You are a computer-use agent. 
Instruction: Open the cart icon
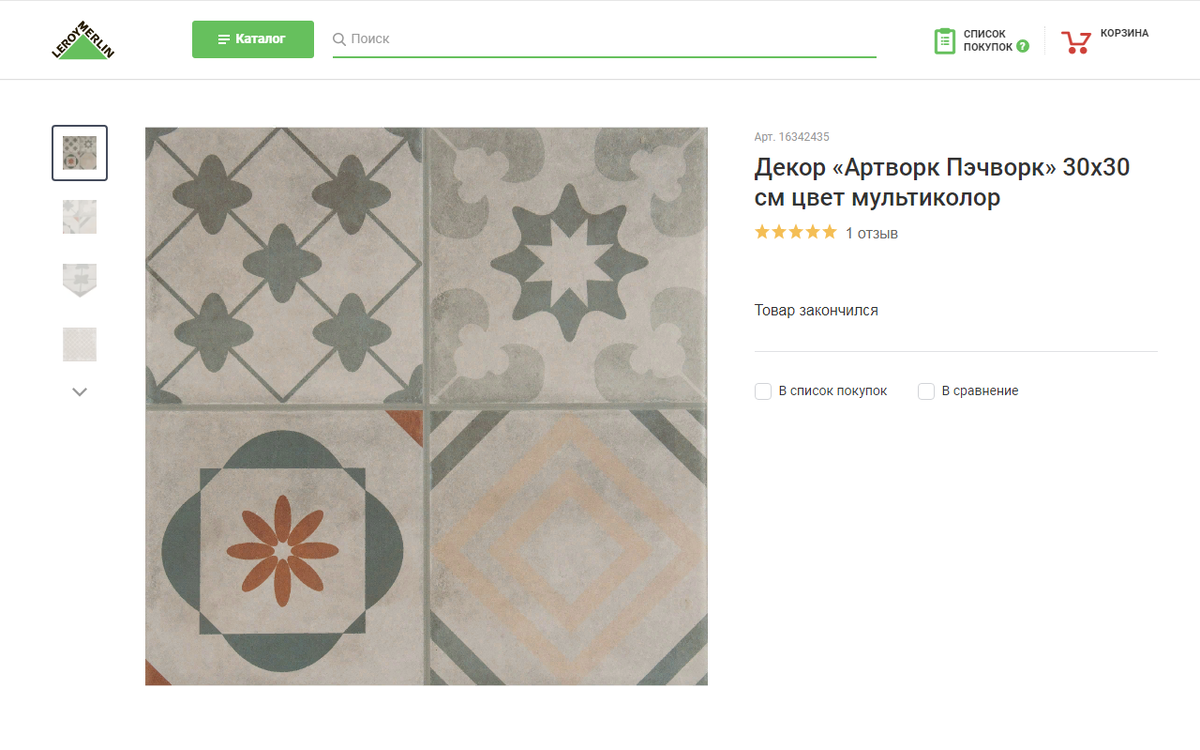pos(1076,42)
